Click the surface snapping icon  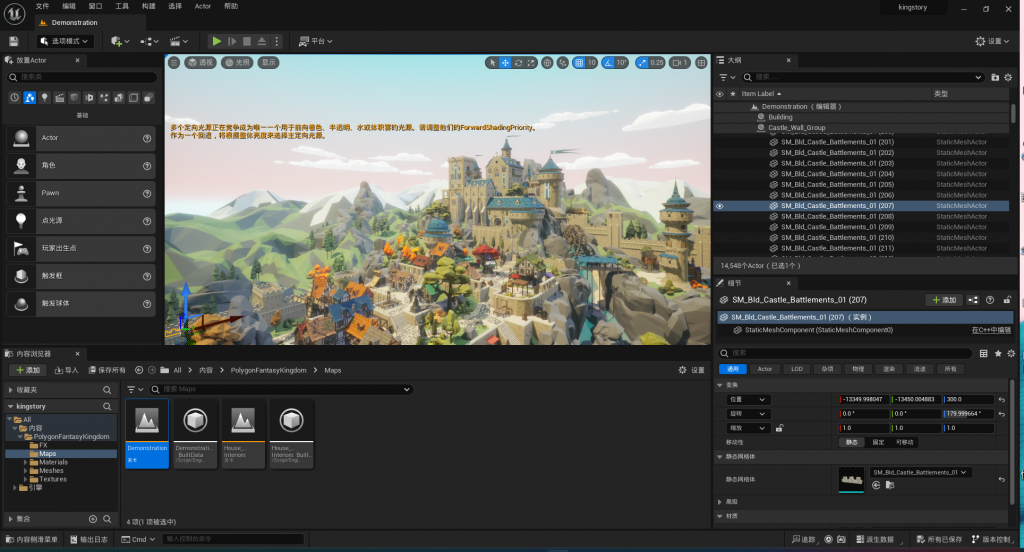[x=562, y=63]
